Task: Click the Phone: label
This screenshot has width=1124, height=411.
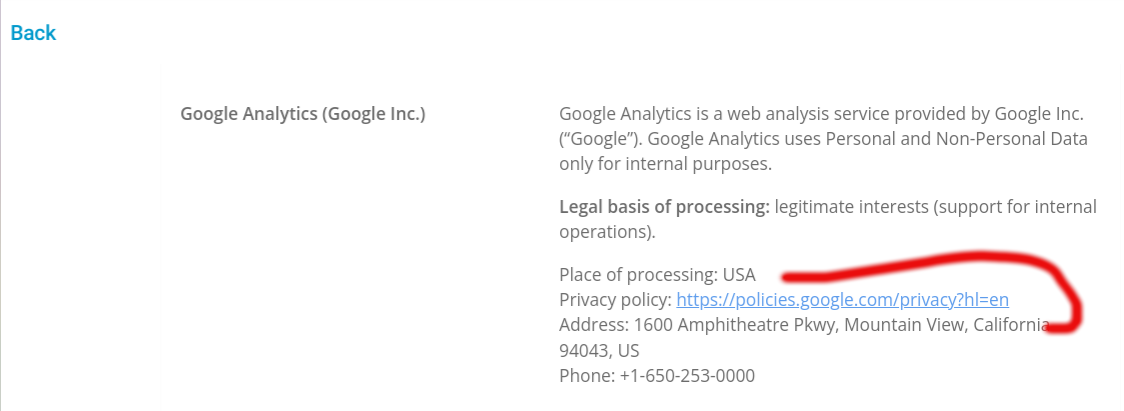Action: [x=587, y=375]
